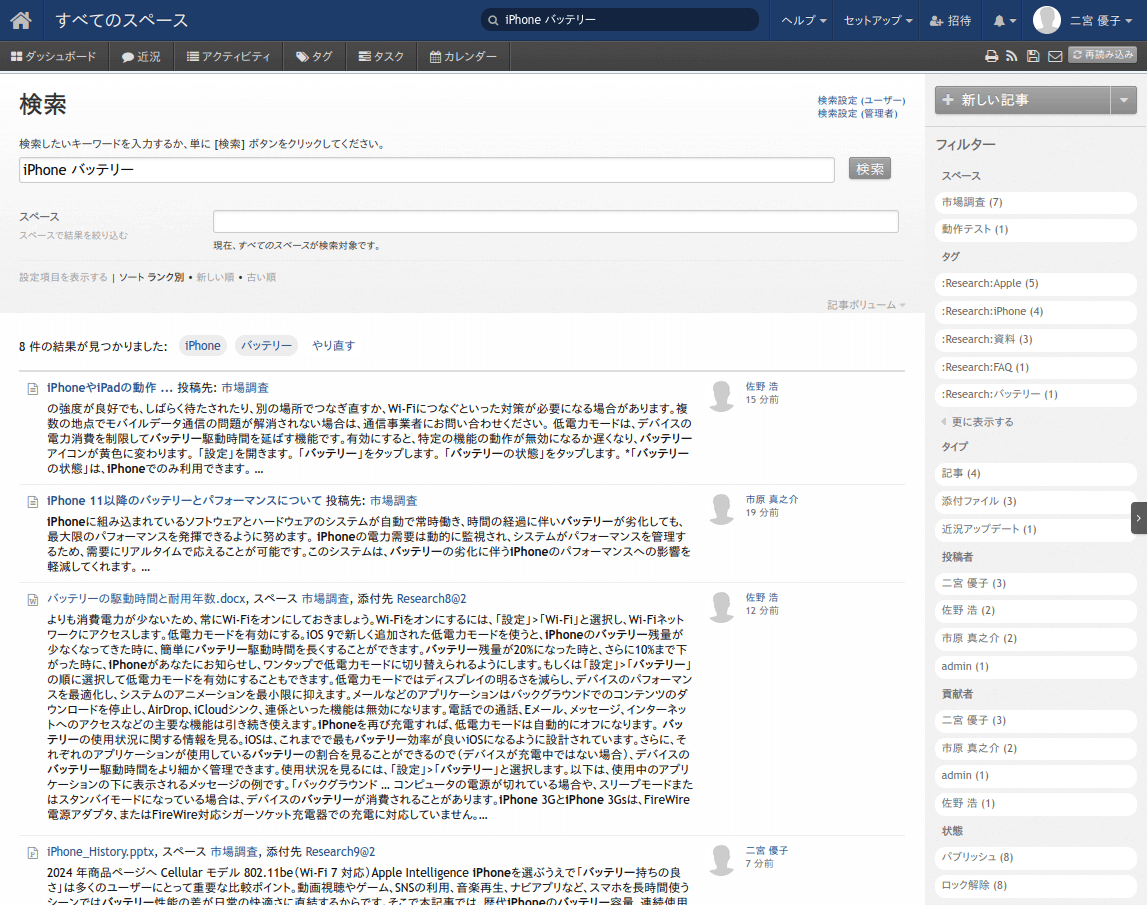Open the ヘルプ dropdown menu
The height and width of the screenshot is (905, 1147).
pos(803,20)
